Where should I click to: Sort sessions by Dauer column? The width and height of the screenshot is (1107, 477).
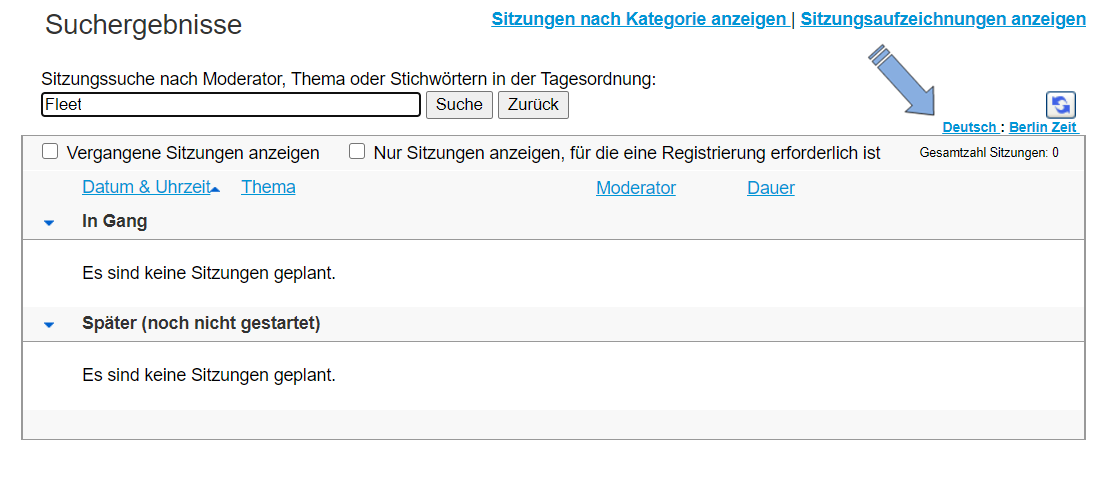771,188
